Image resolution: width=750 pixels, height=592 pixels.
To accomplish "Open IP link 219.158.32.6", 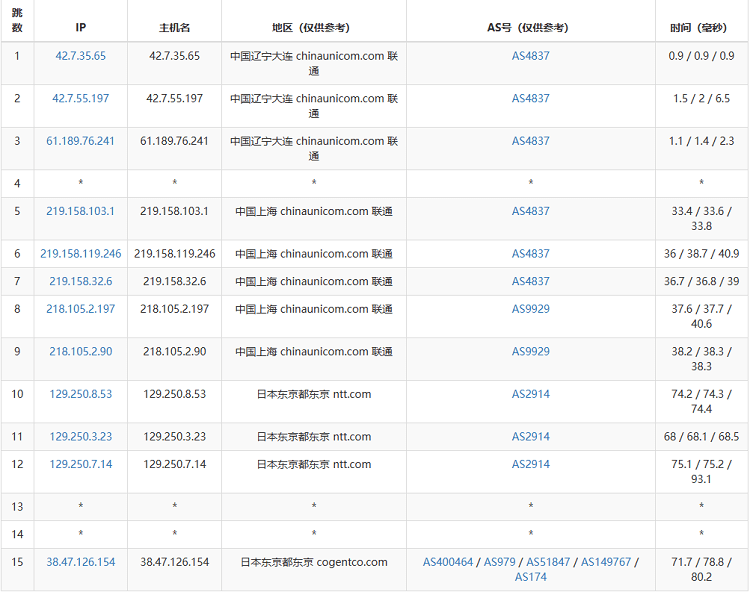I will [80, 282].
